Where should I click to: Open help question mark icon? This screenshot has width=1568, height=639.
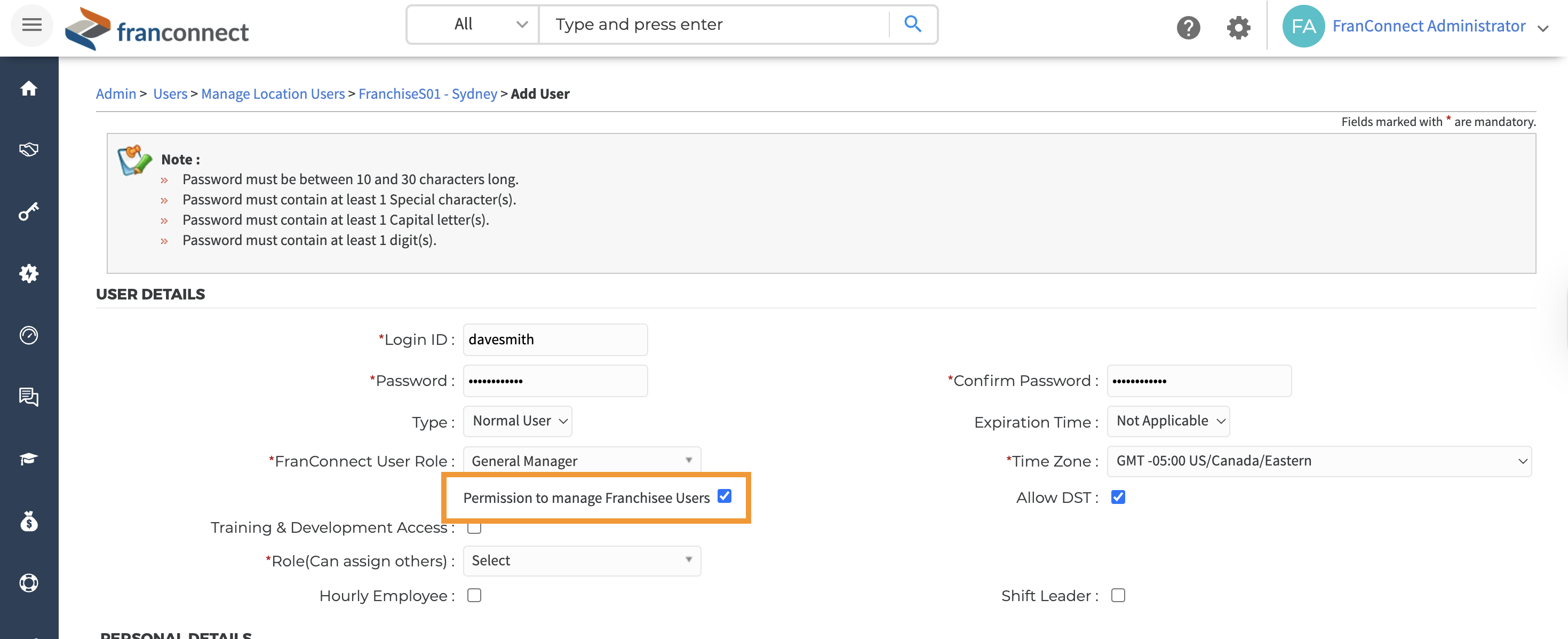coord(1188,27)
